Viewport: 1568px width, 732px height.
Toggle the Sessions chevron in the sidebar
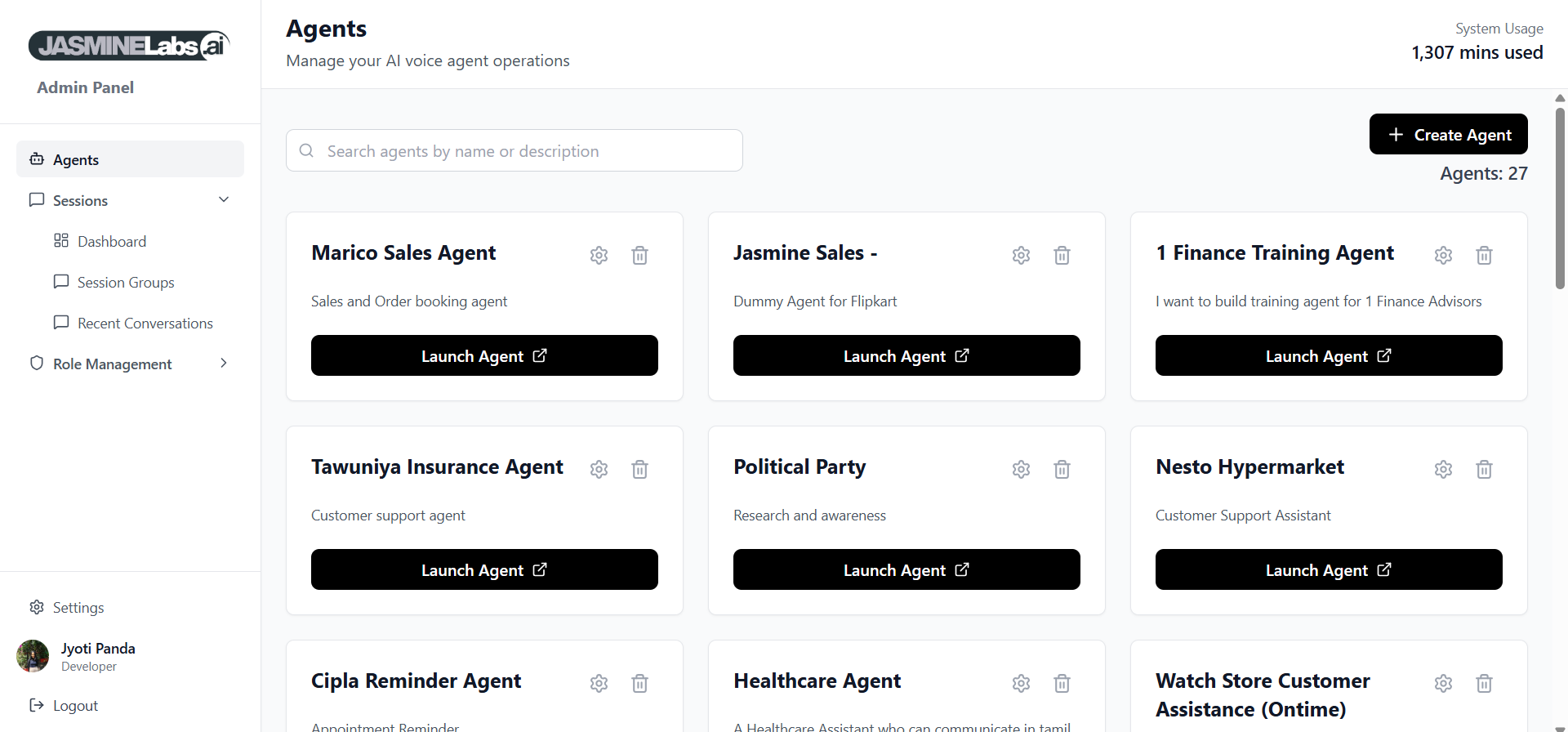click(x=223, y=199)
